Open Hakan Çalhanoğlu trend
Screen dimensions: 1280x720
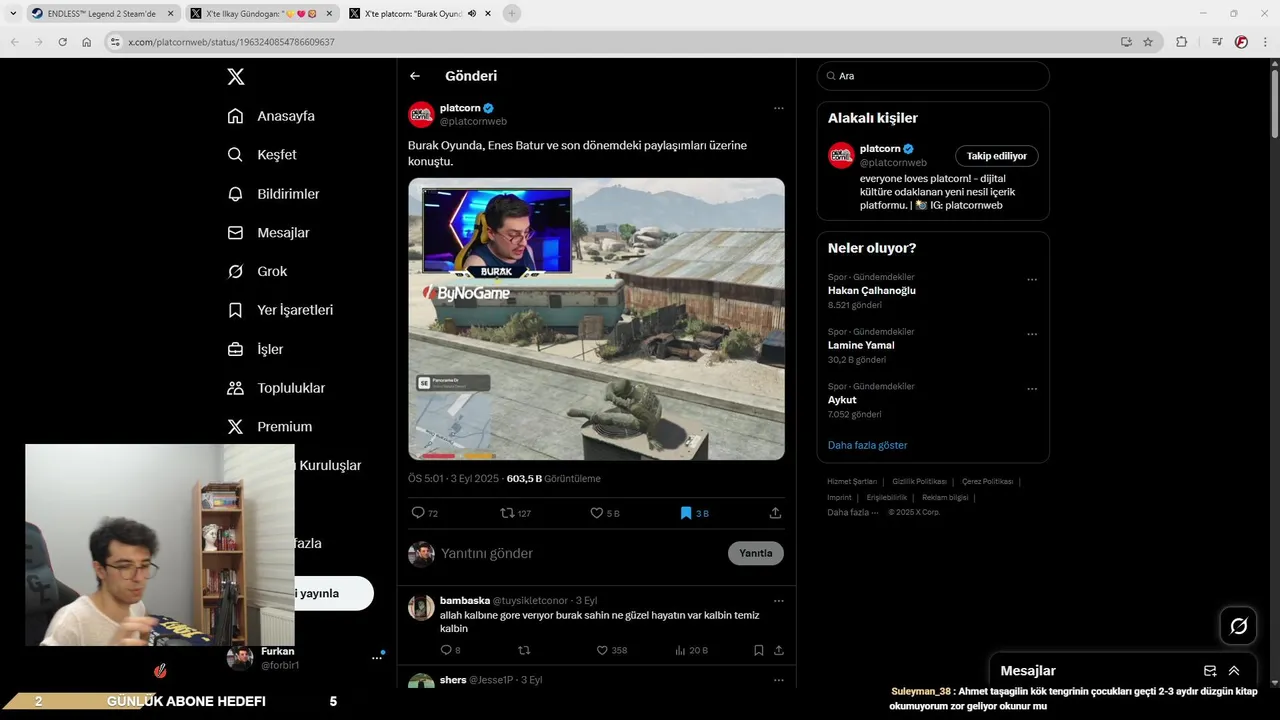click(x=872, y=291)
